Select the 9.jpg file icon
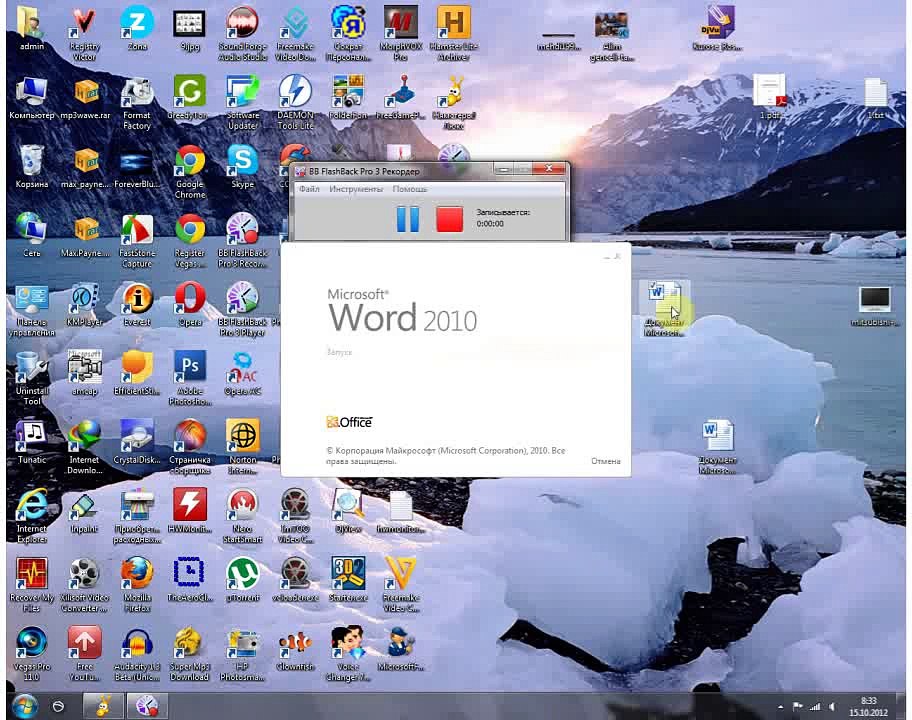 click(190, 28)
